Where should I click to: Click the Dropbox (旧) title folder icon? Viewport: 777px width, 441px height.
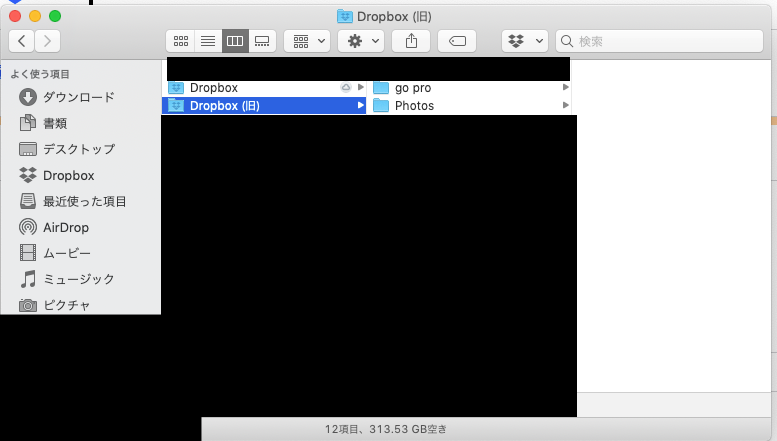(344, 16)
